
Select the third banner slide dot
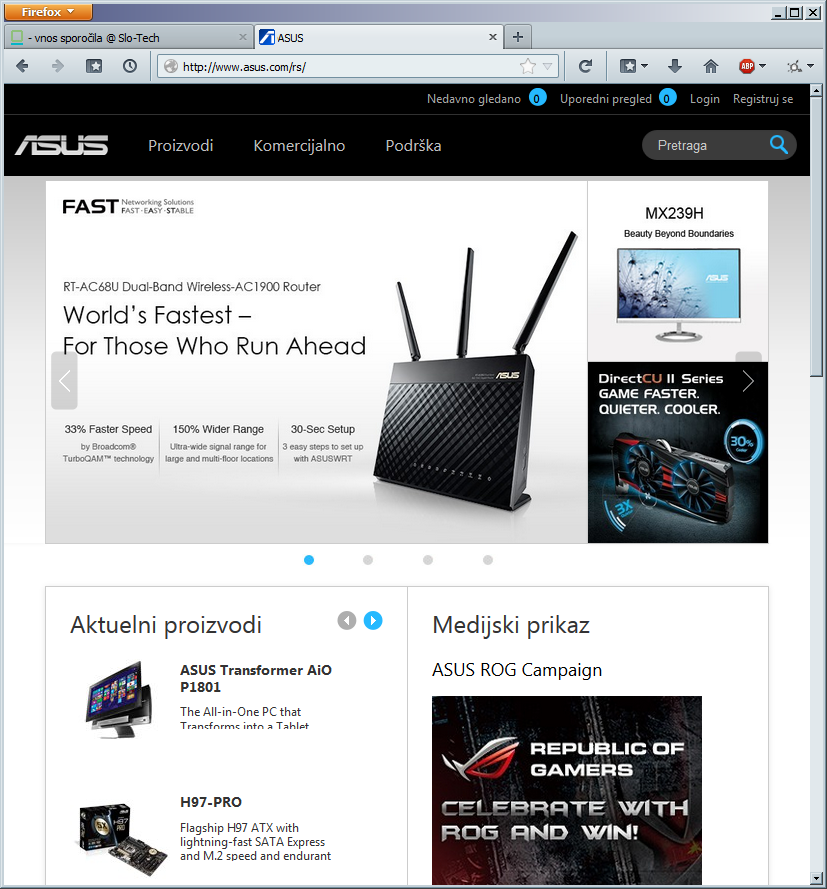(x=428, y=560)
